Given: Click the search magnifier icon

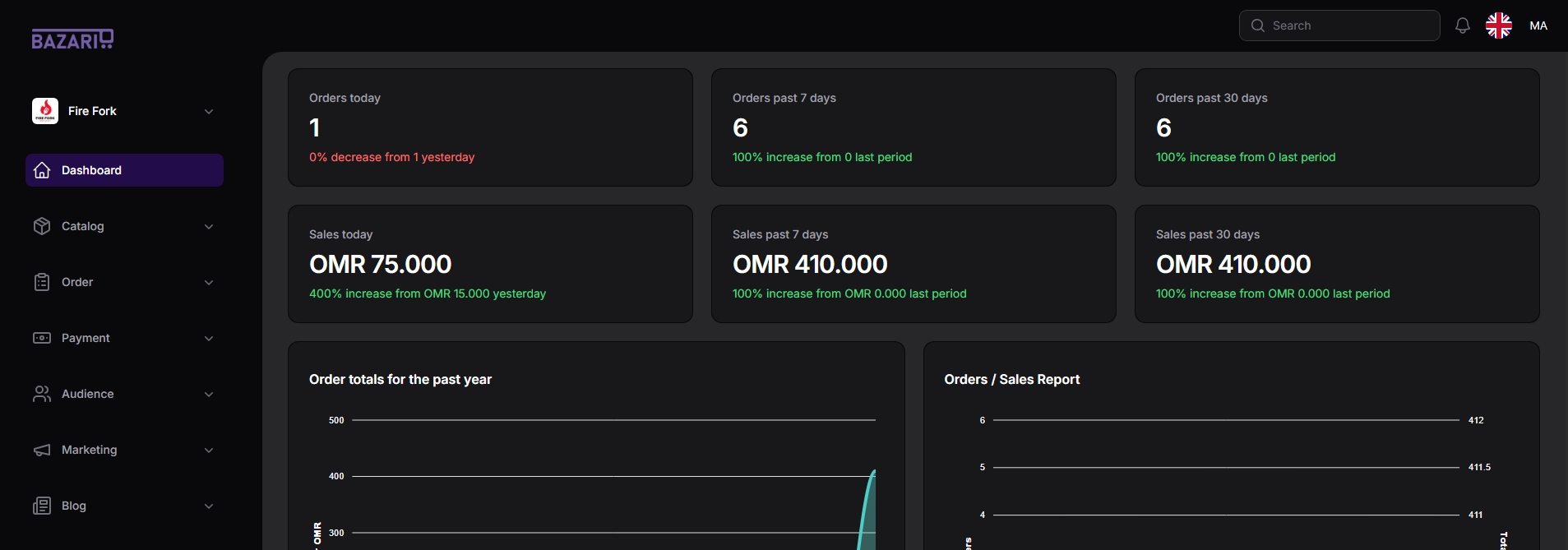Looking at the screenshot, I should 1257,25.
